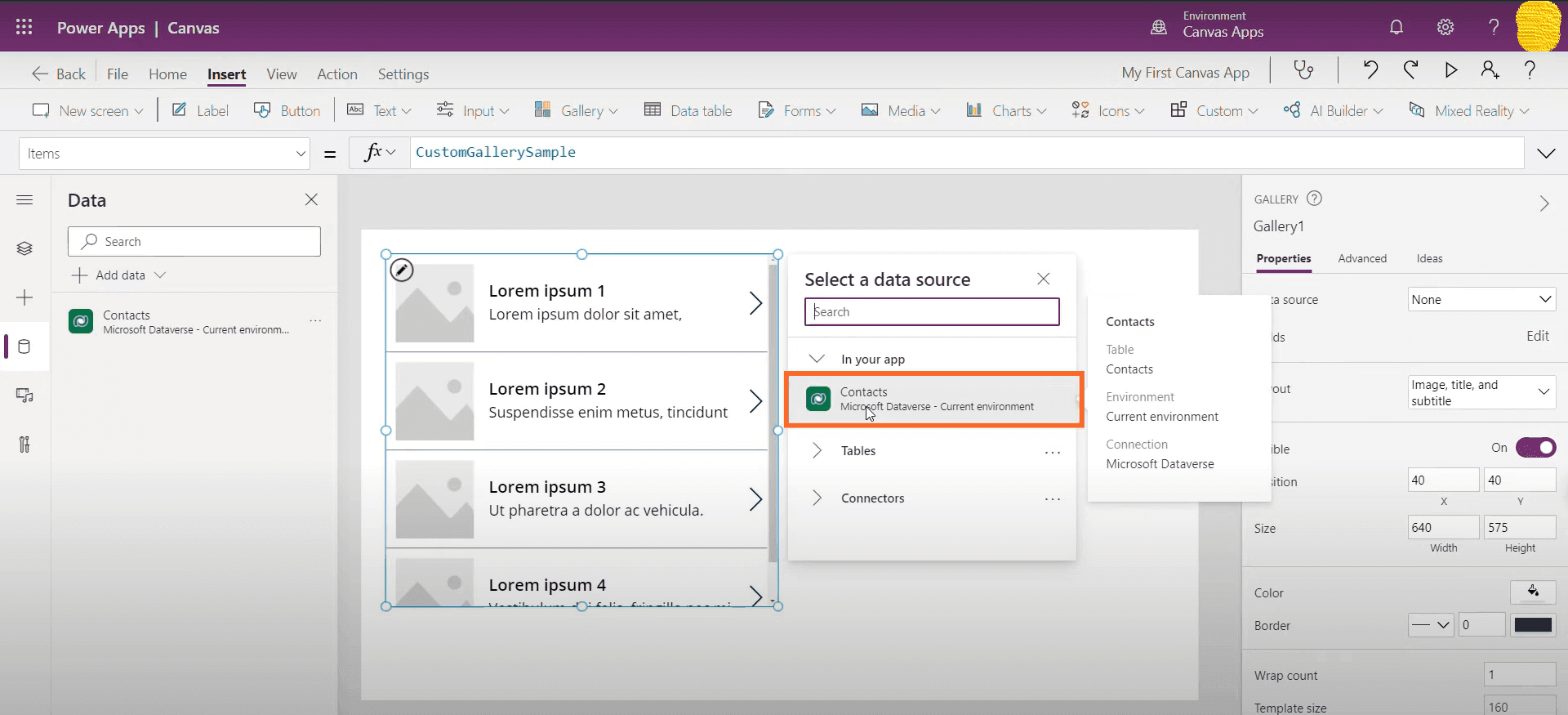Click the black Border color swatch

point(1533,625)
